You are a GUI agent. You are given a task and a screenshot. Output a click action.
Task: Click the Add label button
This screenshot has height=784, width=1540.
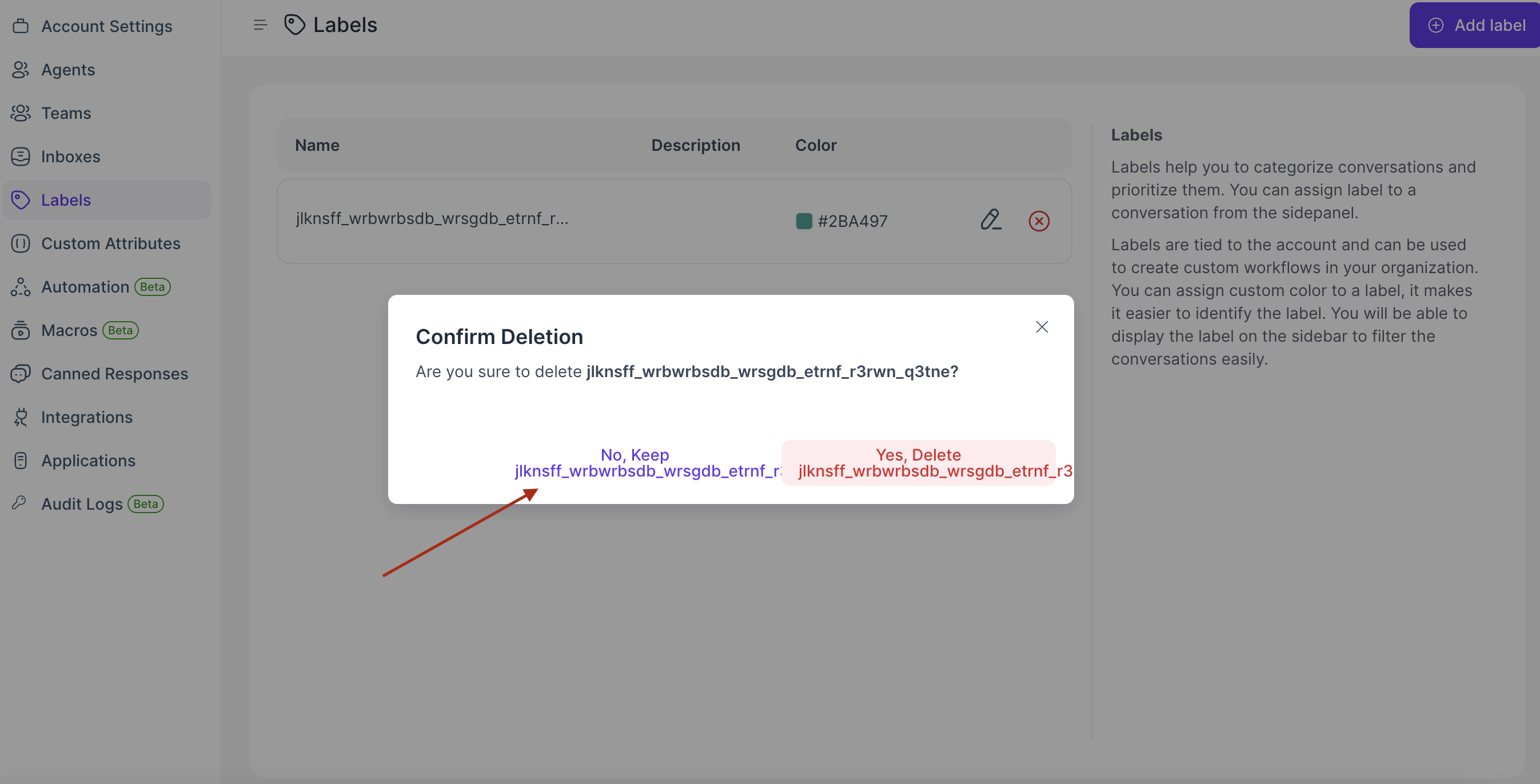1474,25
